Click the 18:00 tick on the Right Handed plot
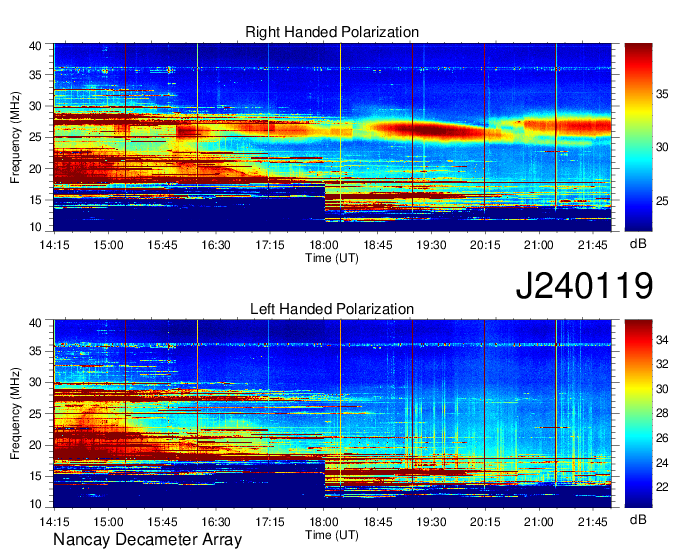 pyautogui.click(x=324, y=245)
